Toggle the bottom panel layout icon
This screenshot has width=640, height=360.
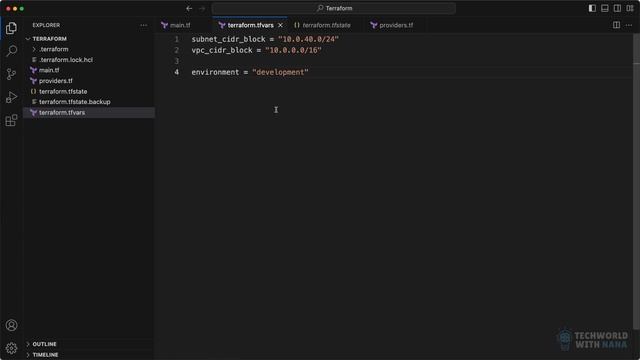605,8
